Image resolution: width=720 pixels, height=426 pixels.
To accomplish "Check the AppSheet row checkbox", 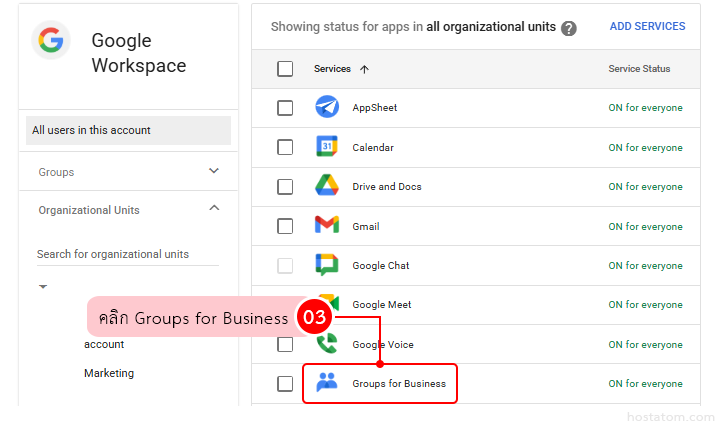I will pos(285,108).
